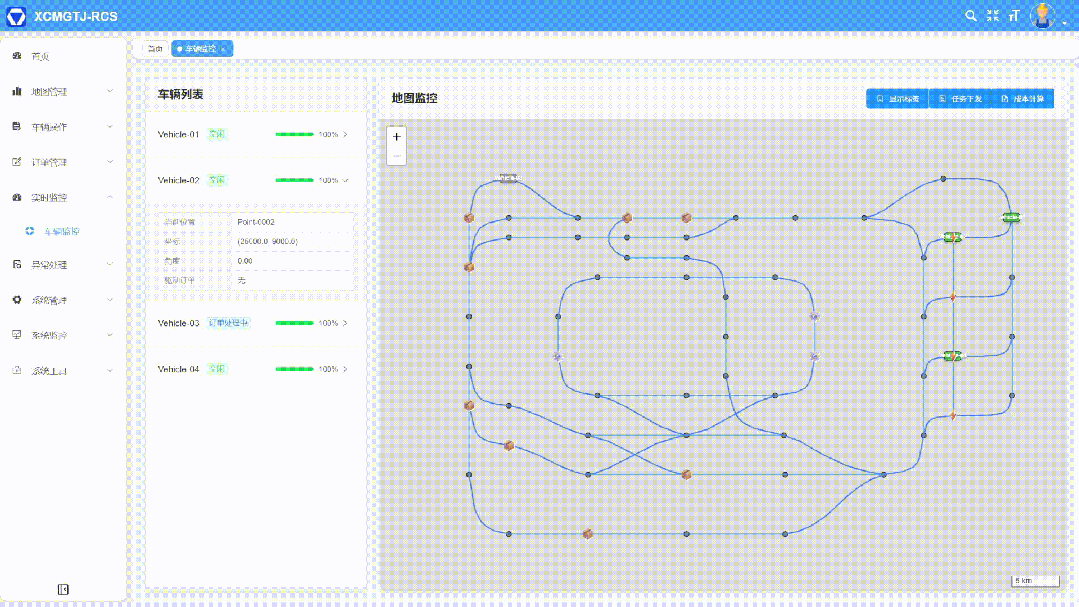Collapse the sidebar using the bottom icon
Image resolution: width=1079 pixels, height=607 pixels.
(63, 589)
